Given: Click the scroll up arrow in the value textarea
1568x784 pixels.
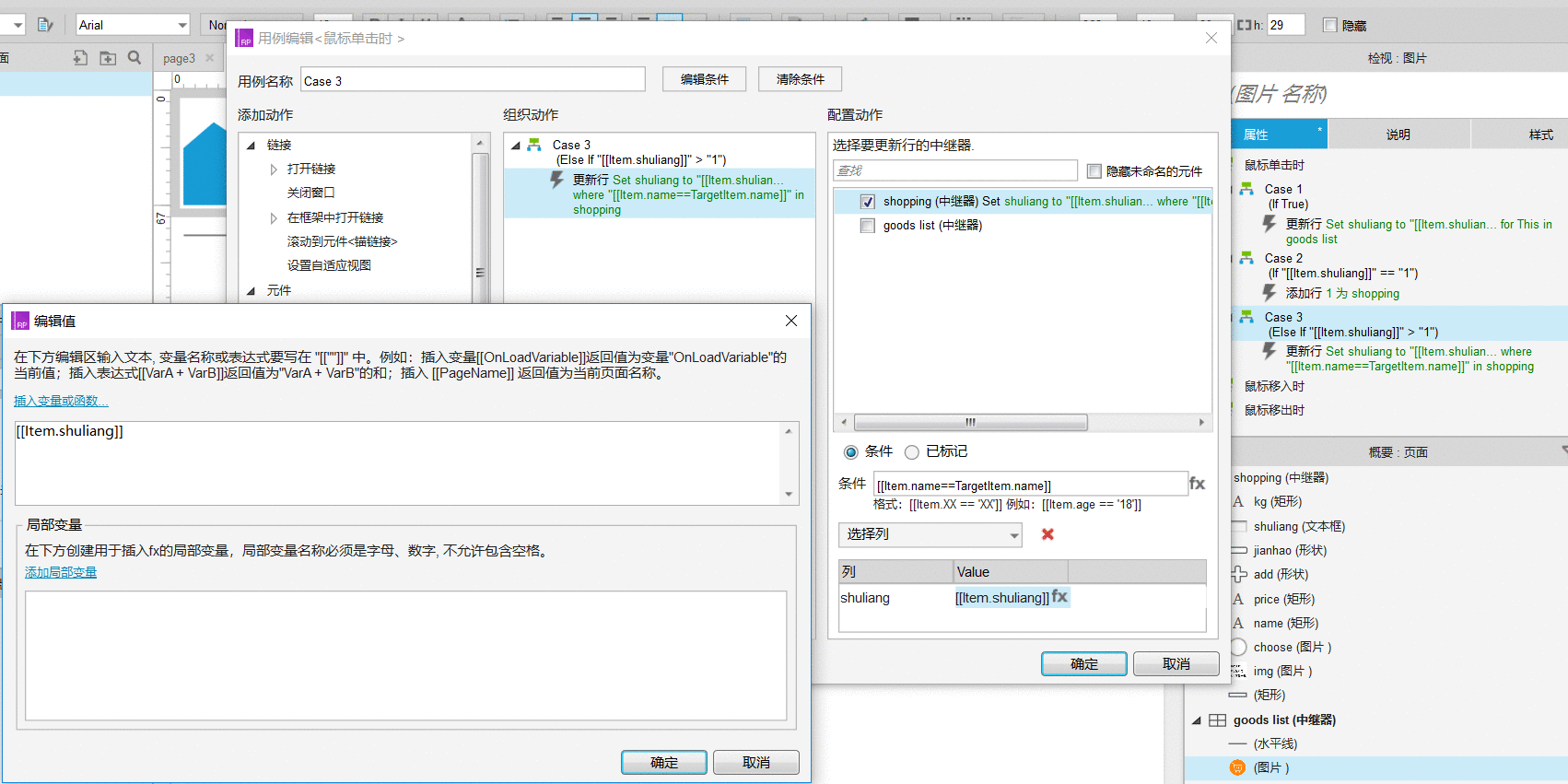Looking at the screenshot, I should (x=789, y=431).
